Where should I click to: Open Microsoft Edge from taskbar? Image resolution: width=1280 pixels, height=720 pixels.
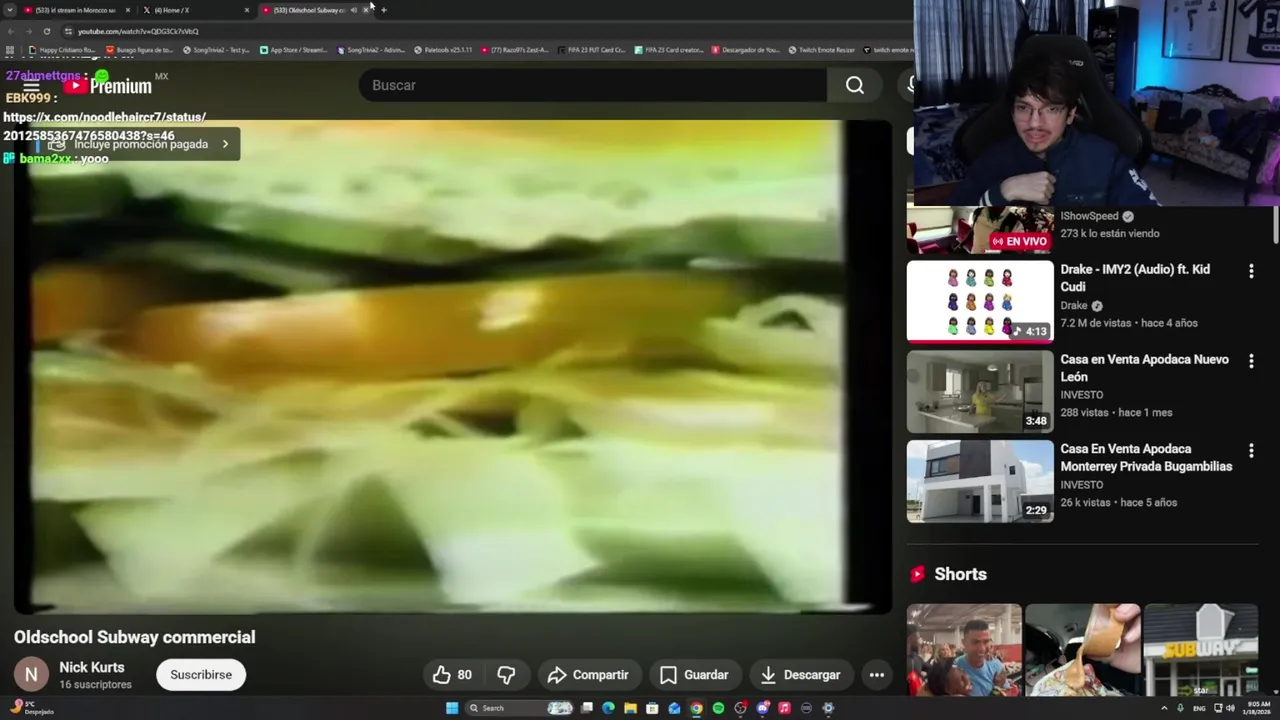coord(608,708)
